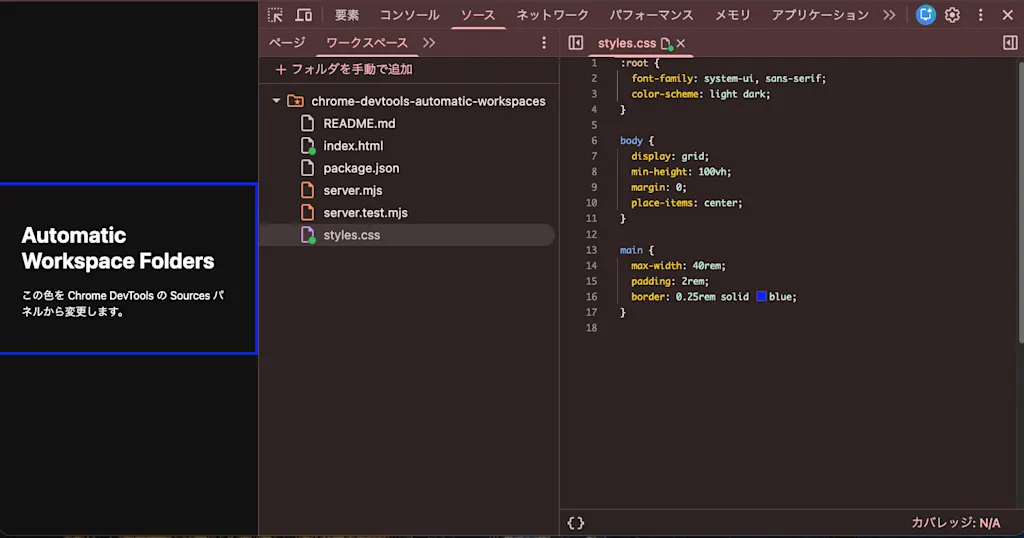Toggle the device toolbar icon
Image resolution: width=1024 pixels, height=538 pixels.
click(x=304, y=15)
